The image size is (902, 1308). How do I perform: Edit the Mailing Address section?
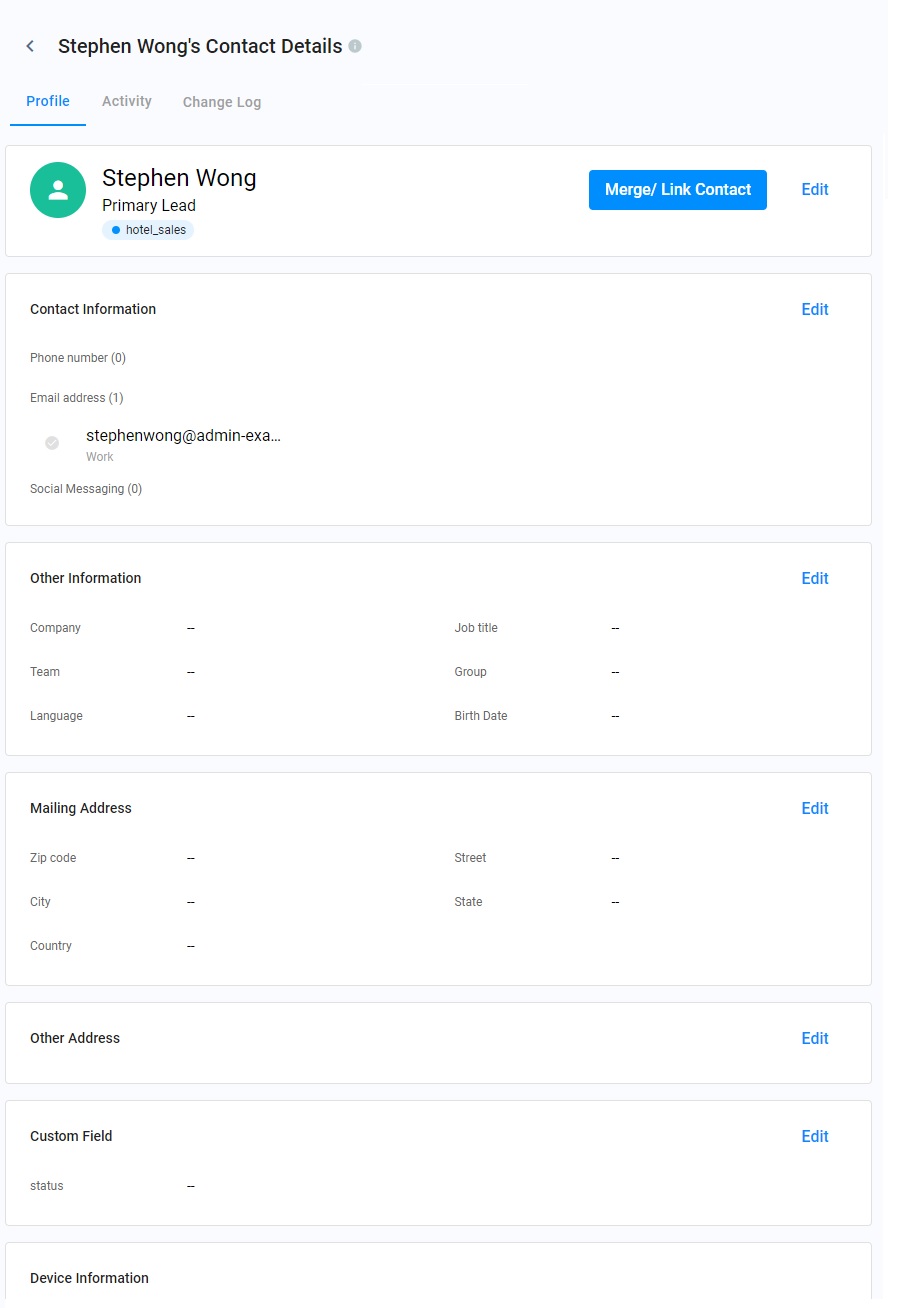click(815, 809)
